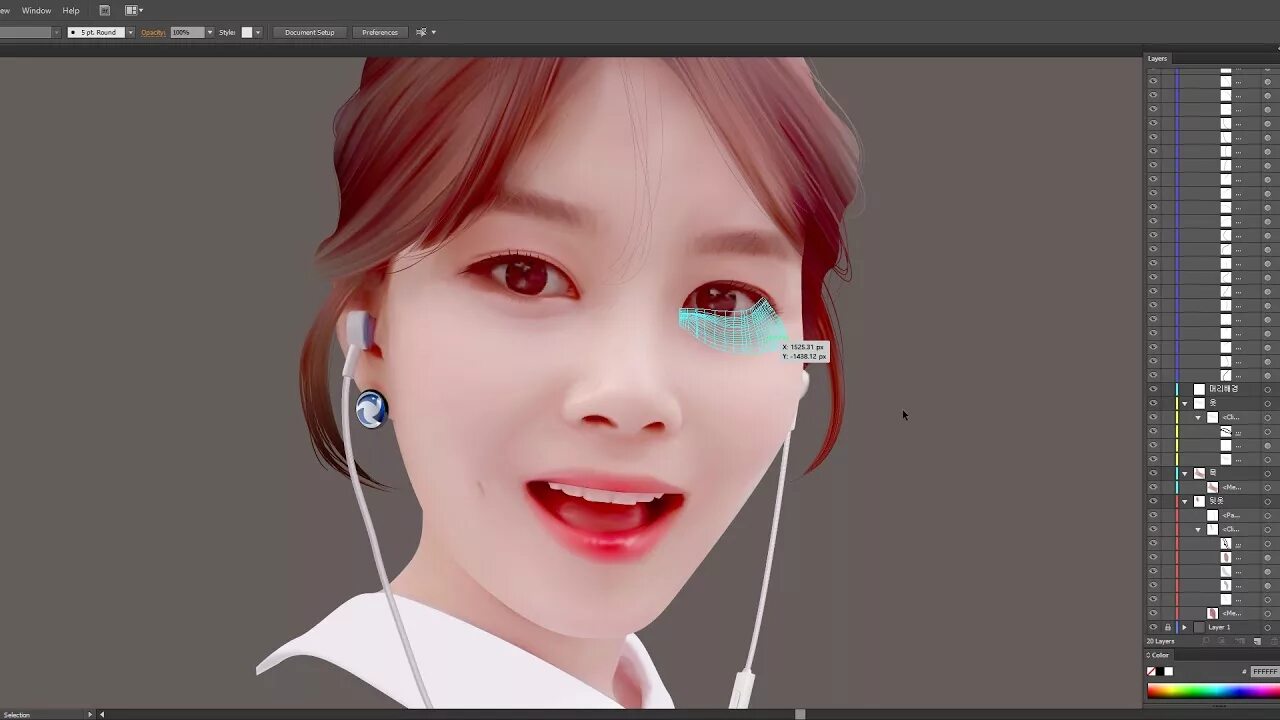
Task: Hide the 머리배경 layer
Action: click(x=1153, y=389)
